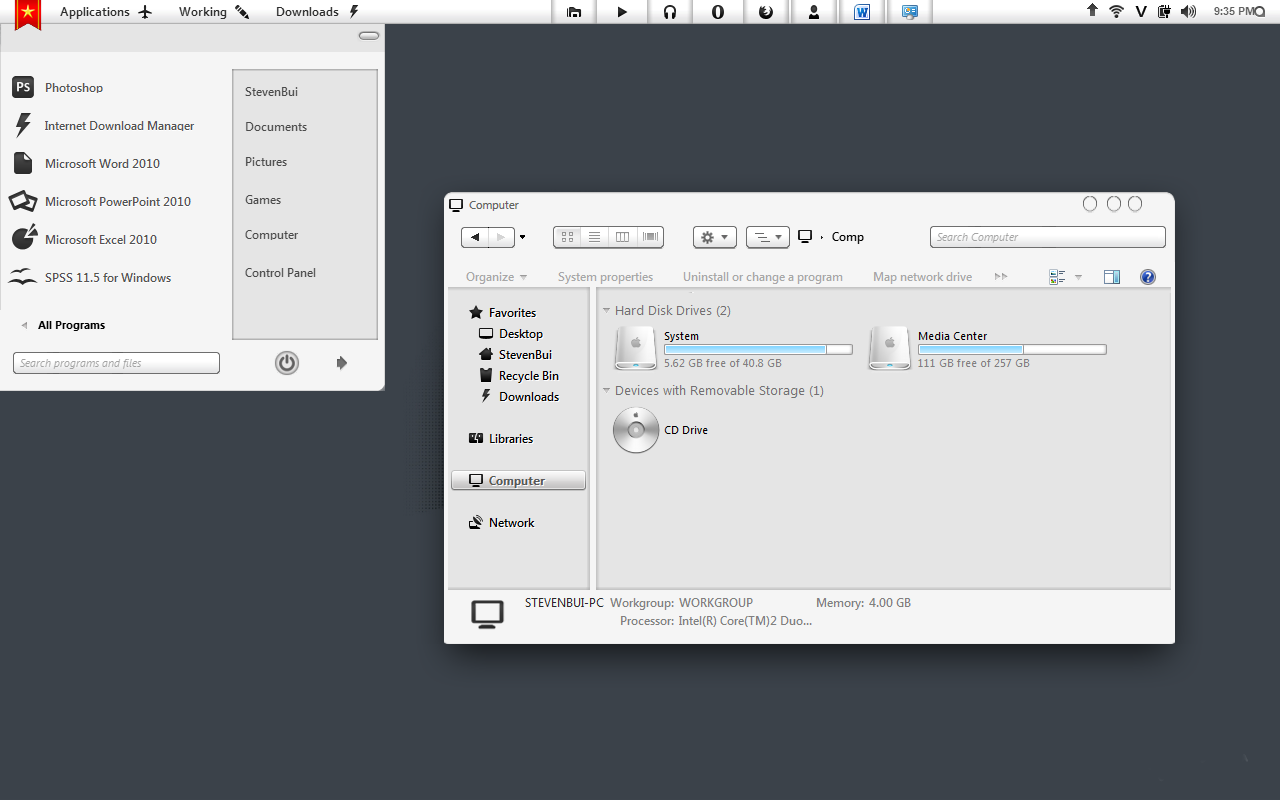Open Control Panel from the Start menu
The height and width of the screenshot is (800, 1280).
280,273
